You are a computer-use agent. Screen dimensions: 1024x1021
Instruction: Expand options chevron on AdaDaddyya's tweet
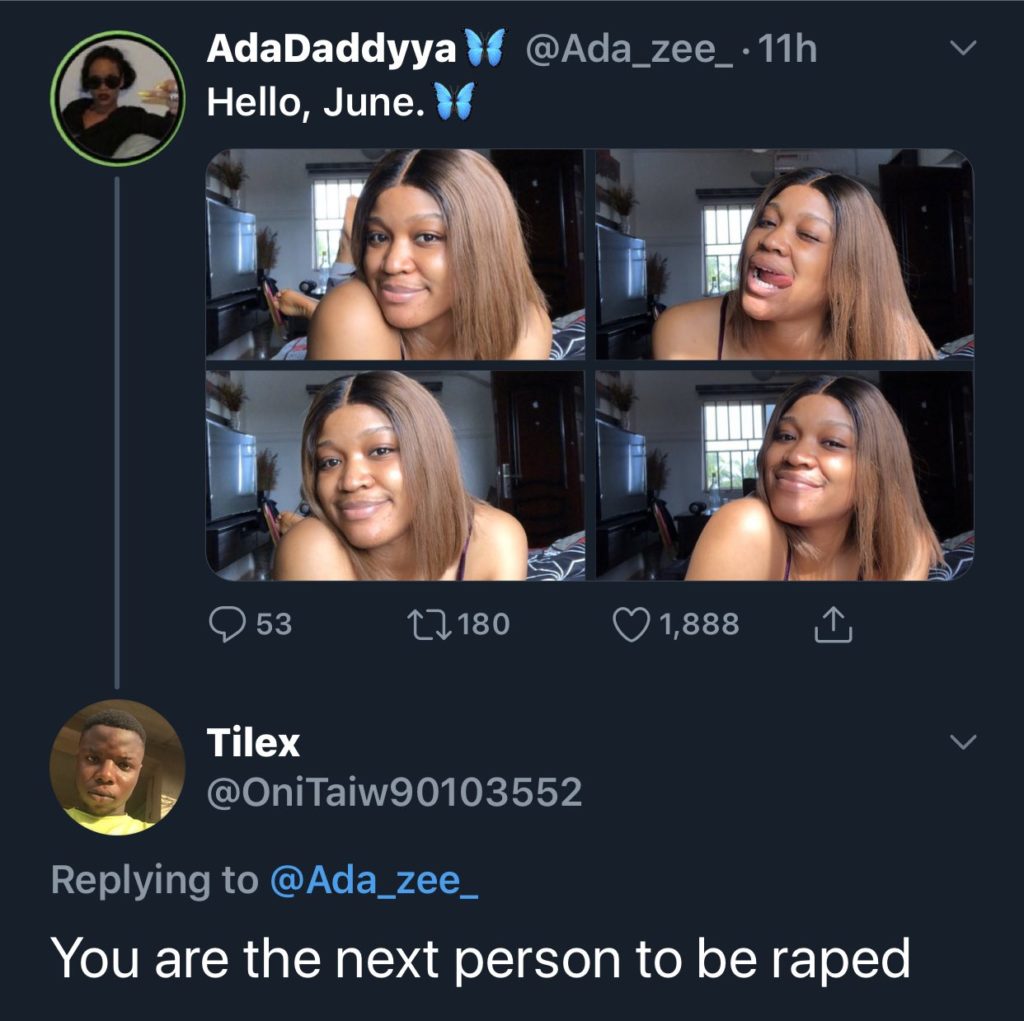[963, 48]
